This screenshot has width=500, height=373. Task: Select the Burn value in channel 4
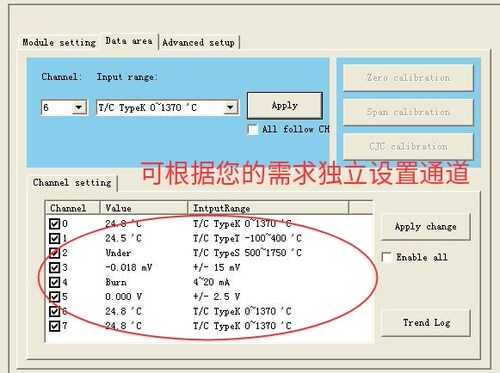(x=116, y=282)
